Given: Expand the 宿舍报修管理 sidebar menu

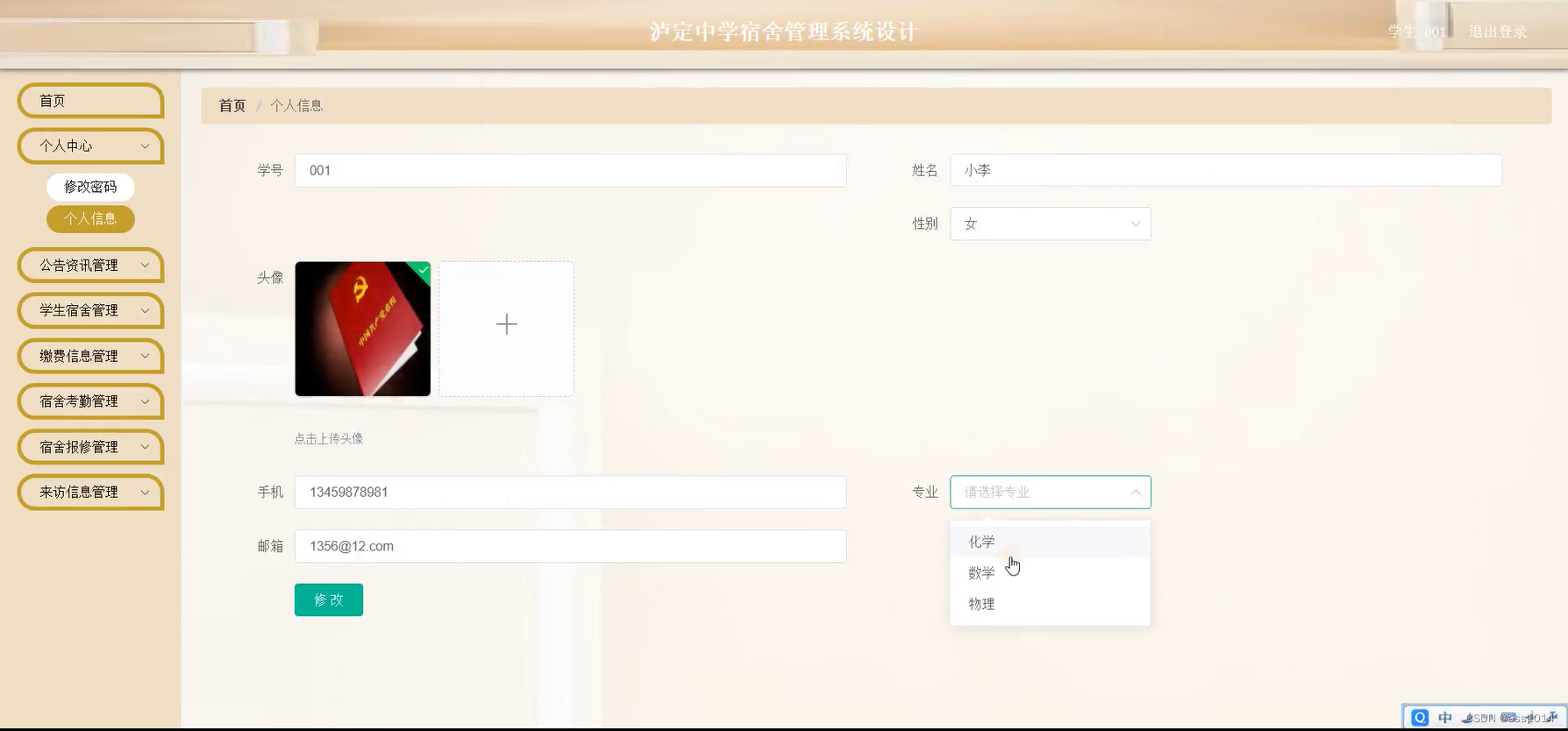Looking at the screenshot, I should tap(90, 447).
